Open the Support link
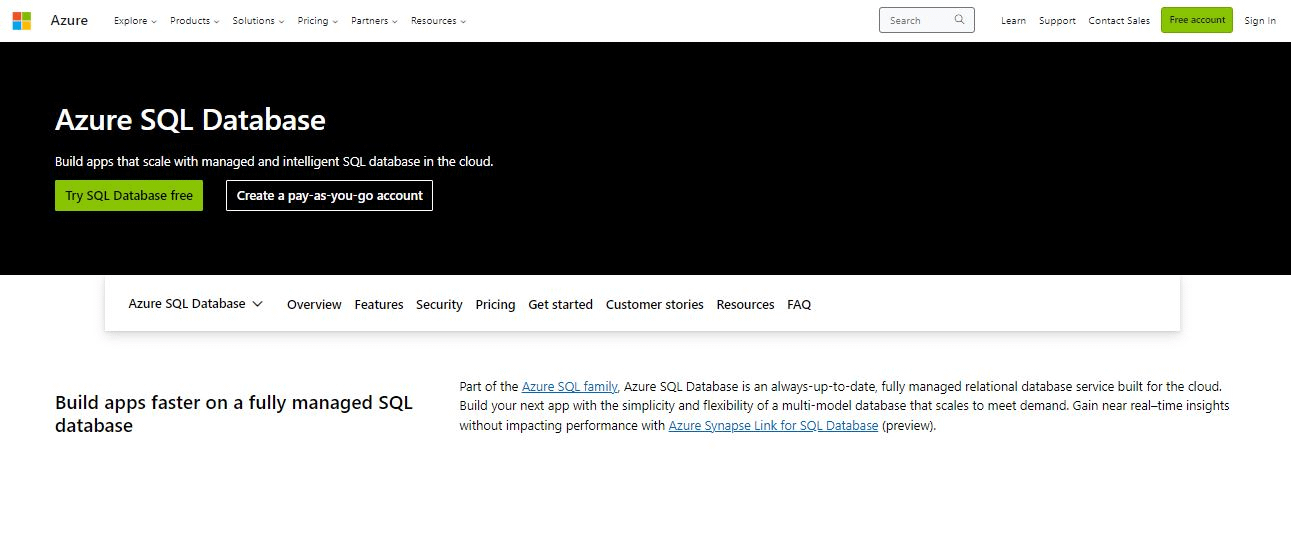Viewport: 1291px width, 541px height. [1057, 20]
